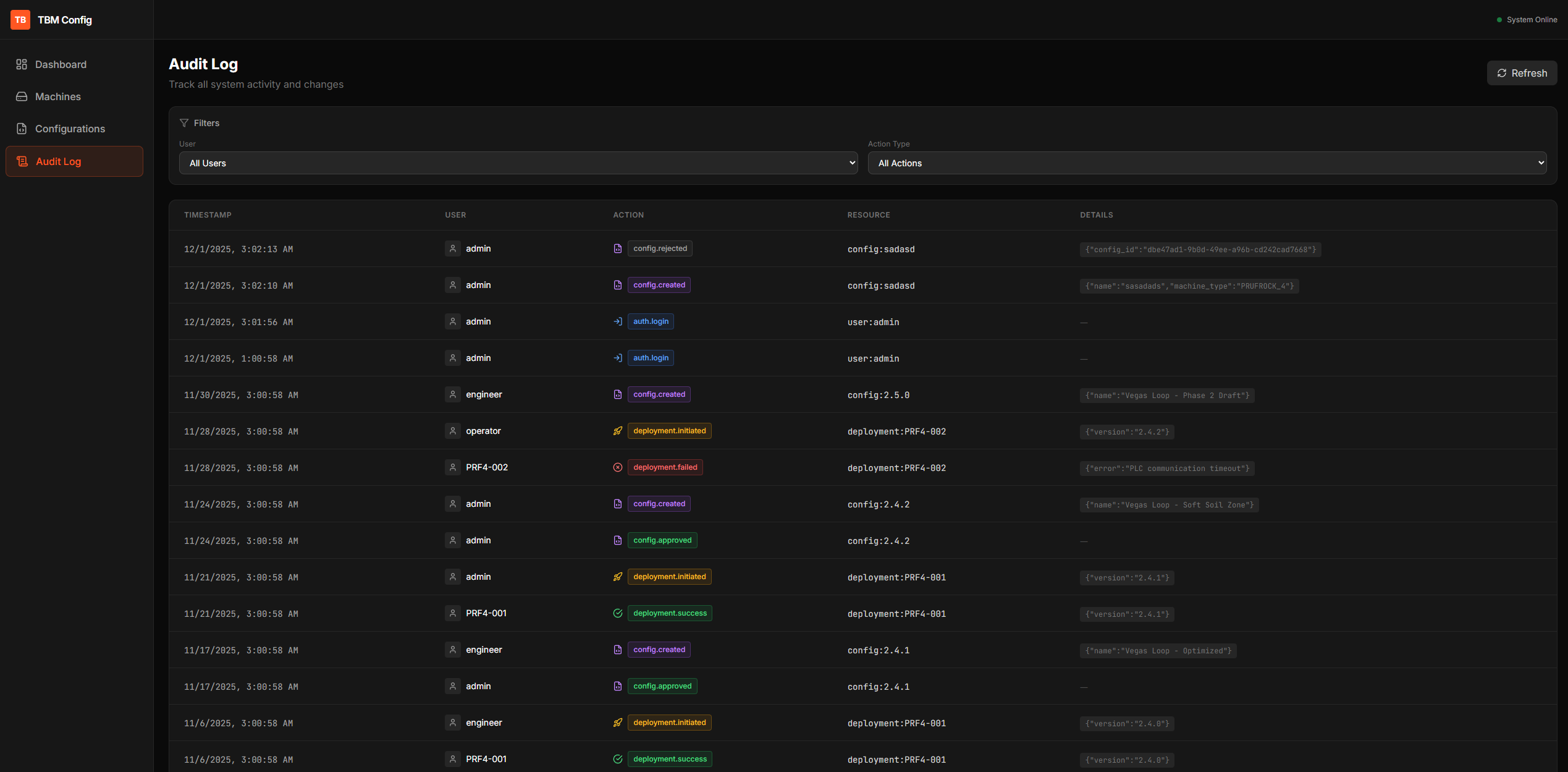Click the PLC communication timeout details chip
This screenshot has height=772, width=1568.
coord(1167,469)
